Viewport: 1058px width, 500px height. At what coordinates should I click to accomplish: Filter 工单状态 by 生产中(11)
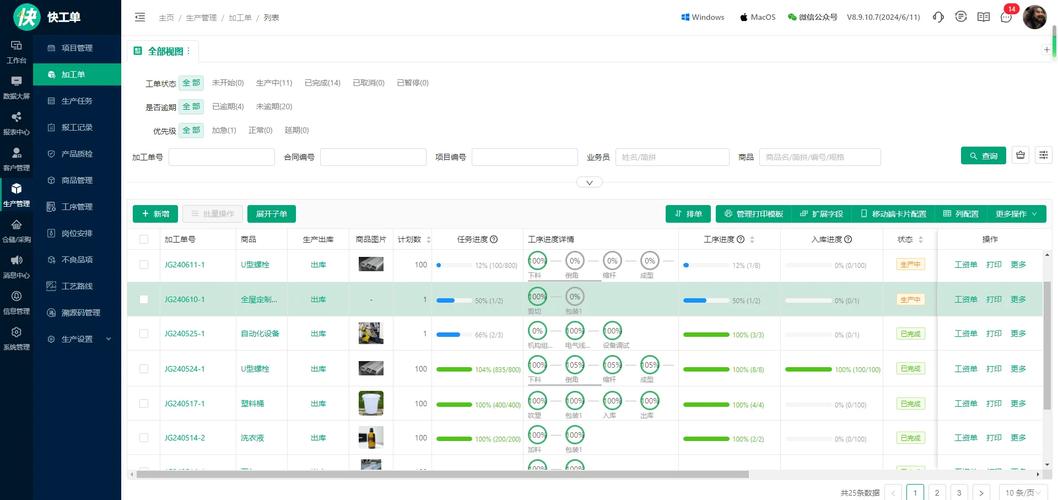pyautogui.click(x=273, y=83)
